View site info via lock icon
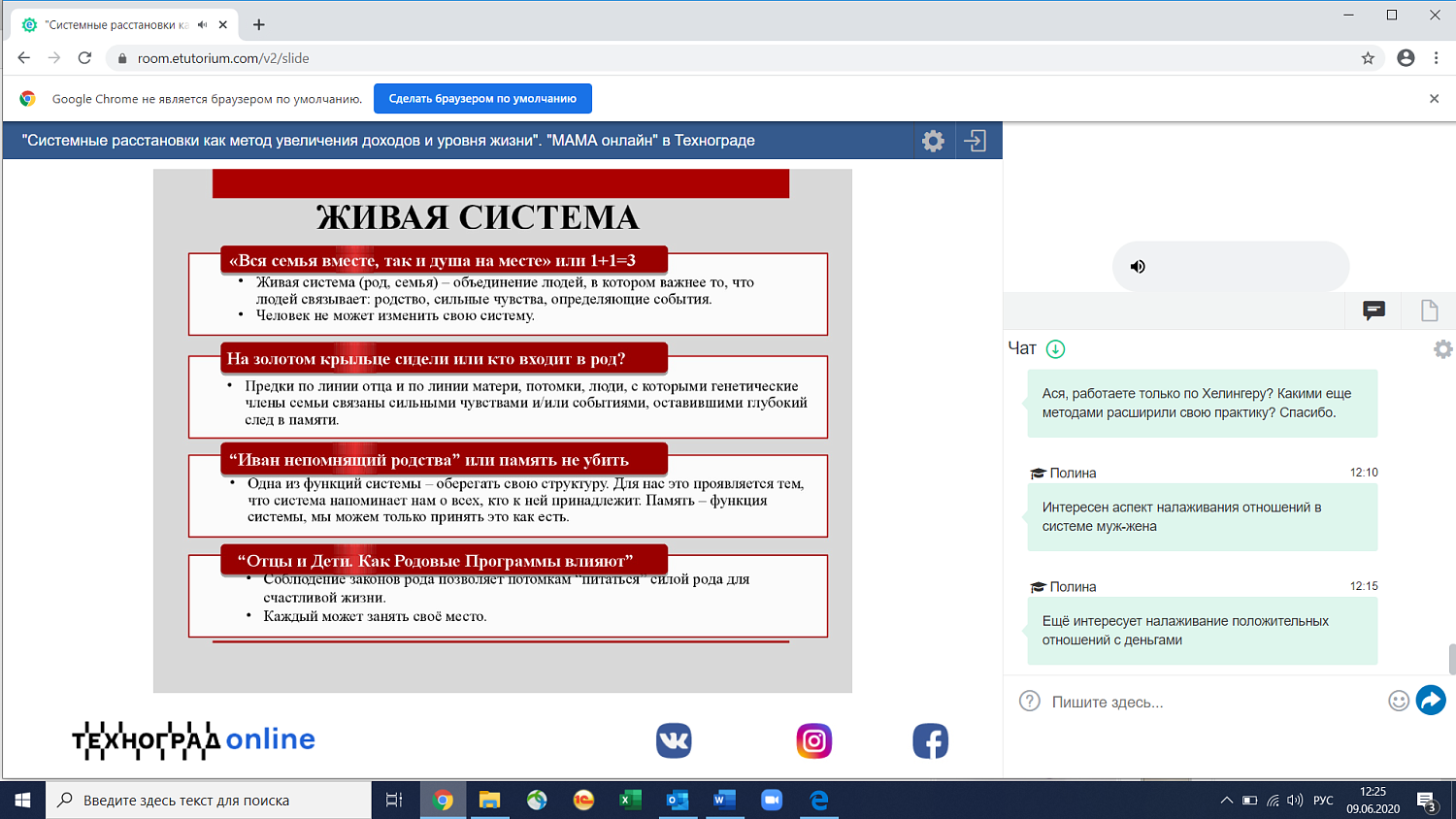 click(x=122, y=58)
